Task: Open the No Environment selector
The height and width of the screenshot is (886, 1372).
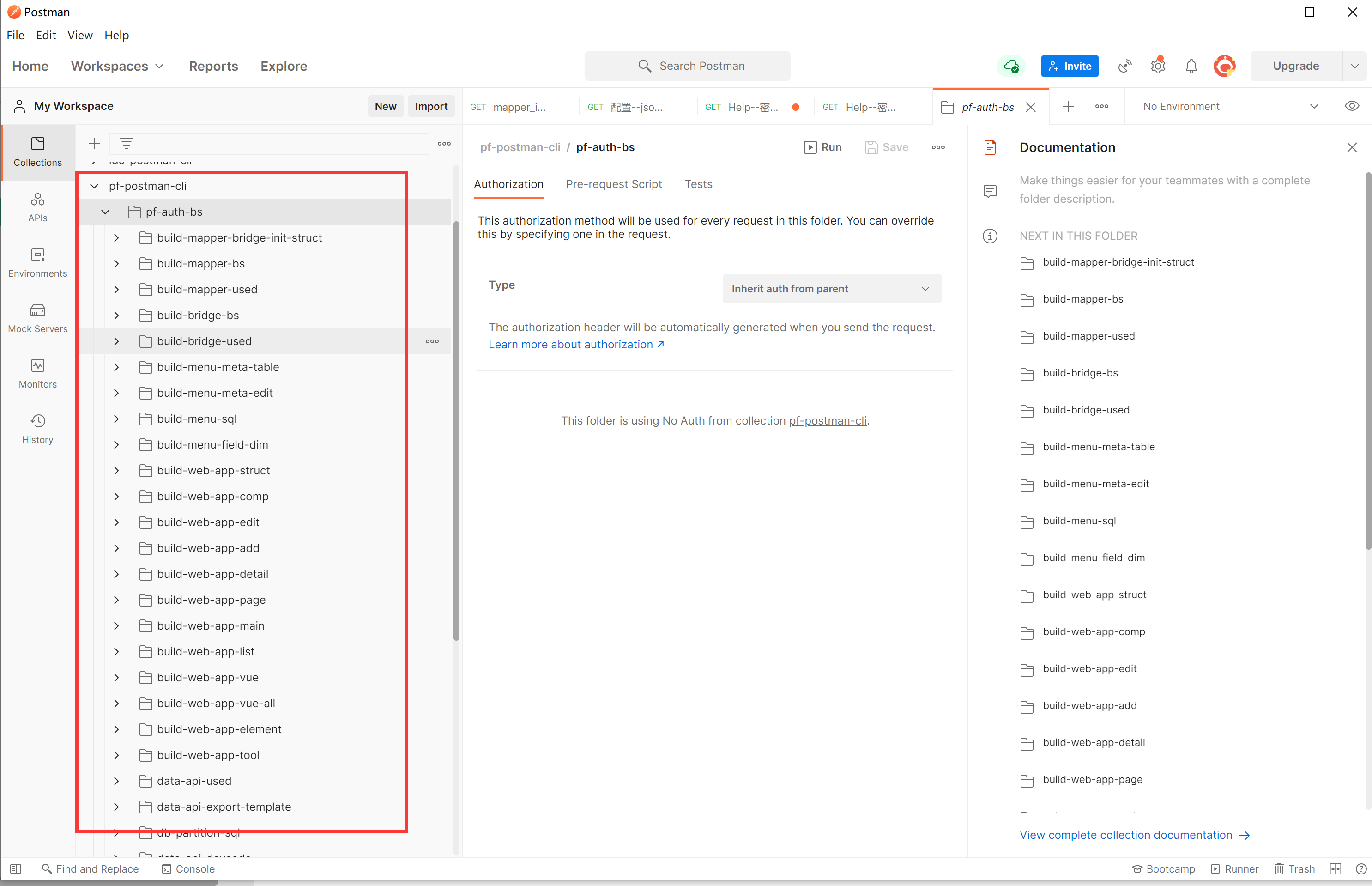Action: click(1230, 106)
